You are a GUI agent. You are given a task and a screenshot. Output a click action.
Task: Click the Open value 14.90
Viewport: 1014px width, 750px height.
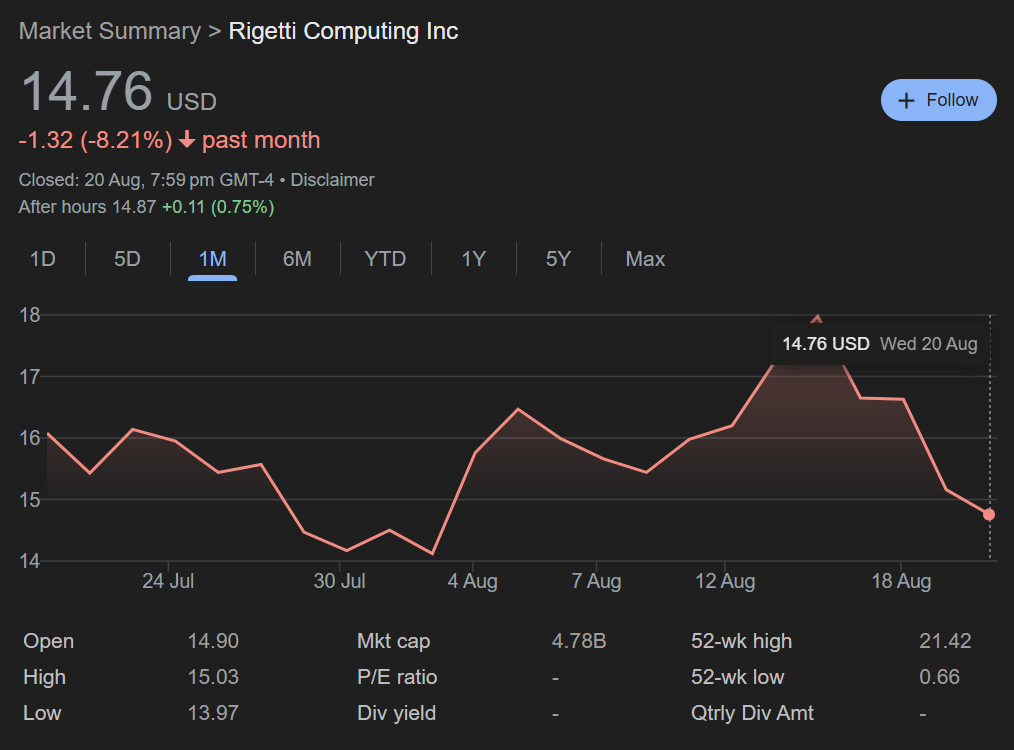pos(213,641)
